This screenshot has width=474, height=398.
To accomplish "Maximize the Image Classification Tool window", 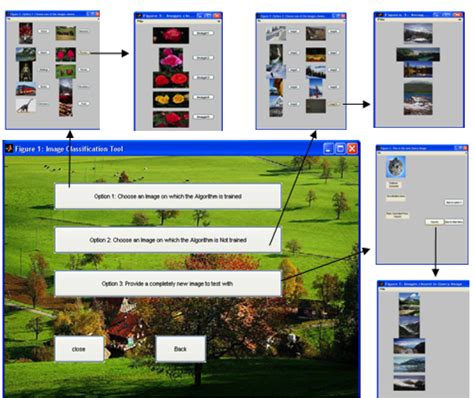I will (340, 148).
